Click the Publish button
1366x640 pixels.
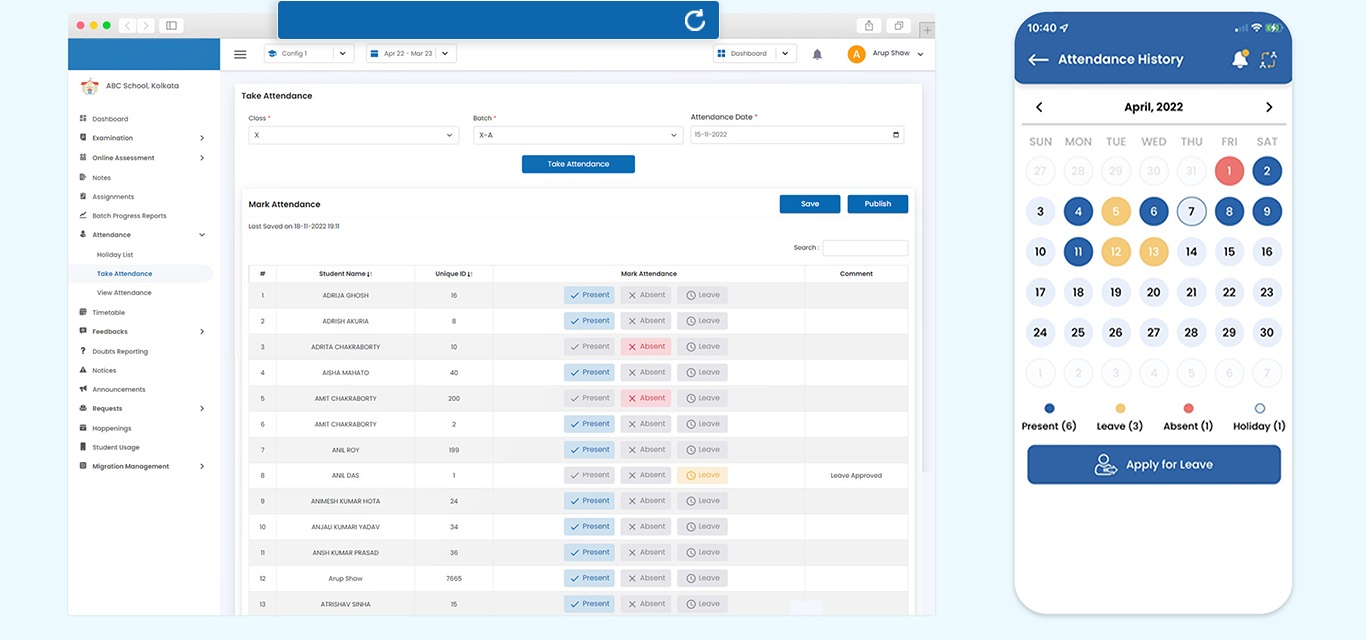(877, 204)
